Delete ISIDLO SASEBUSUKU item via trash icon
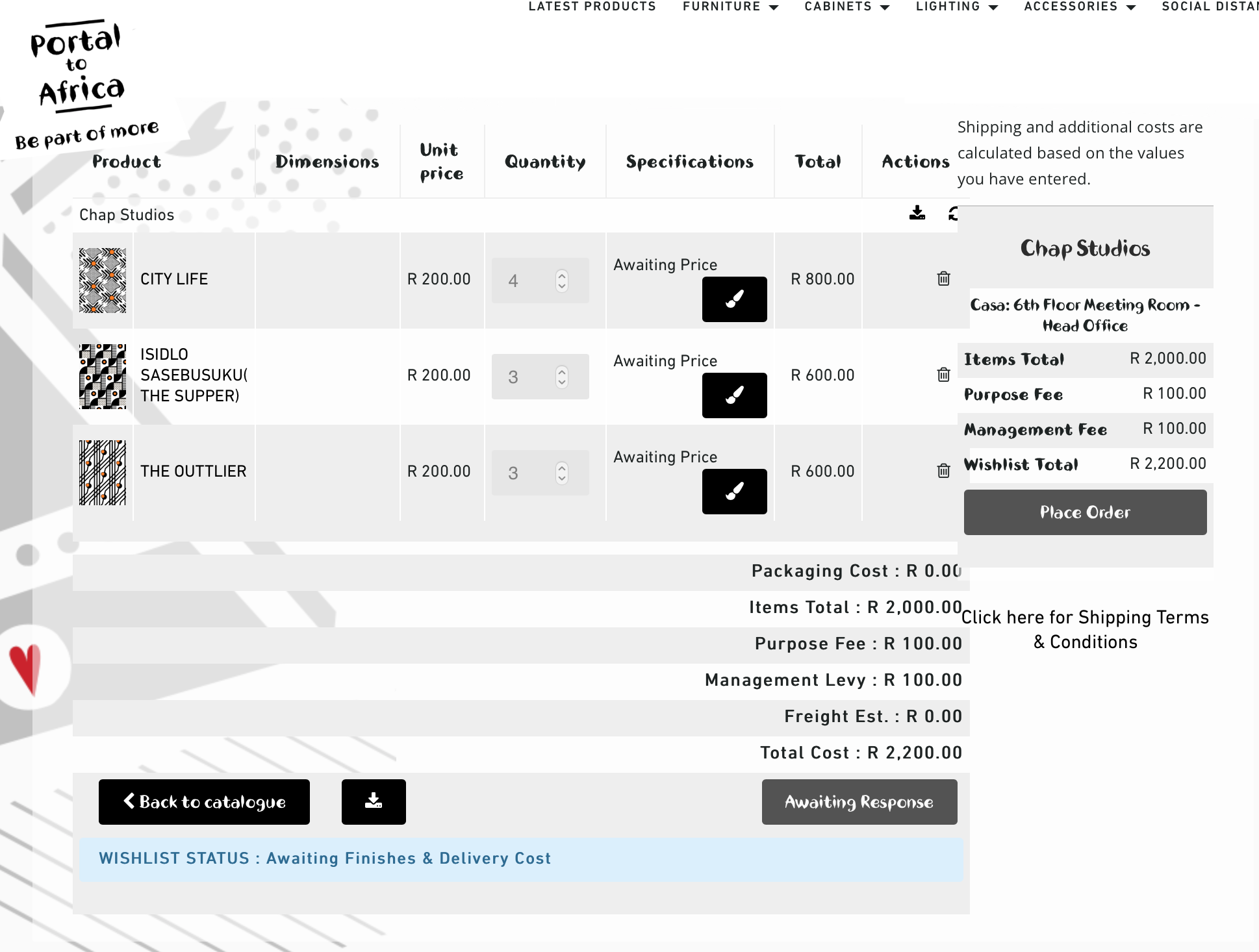Image resolution: width=1259 pixels, height=952 pixels. point(943,375)
